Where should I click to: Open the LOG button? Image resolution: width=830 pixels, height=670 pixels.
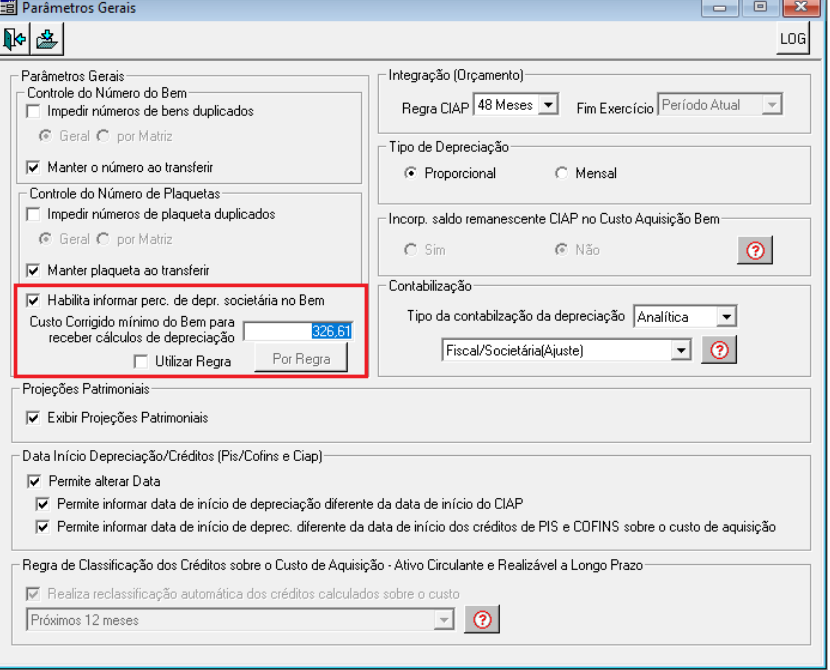[792, 39]
